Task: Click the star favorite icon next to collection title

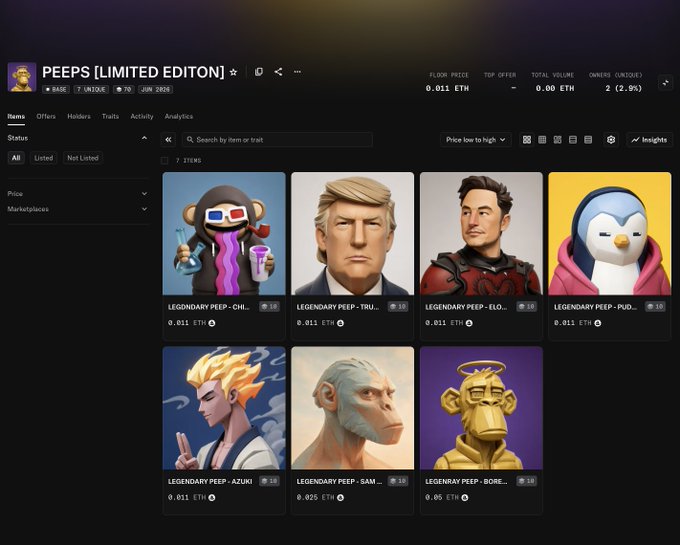Action: pyautogui.click(x=233, y=72)
